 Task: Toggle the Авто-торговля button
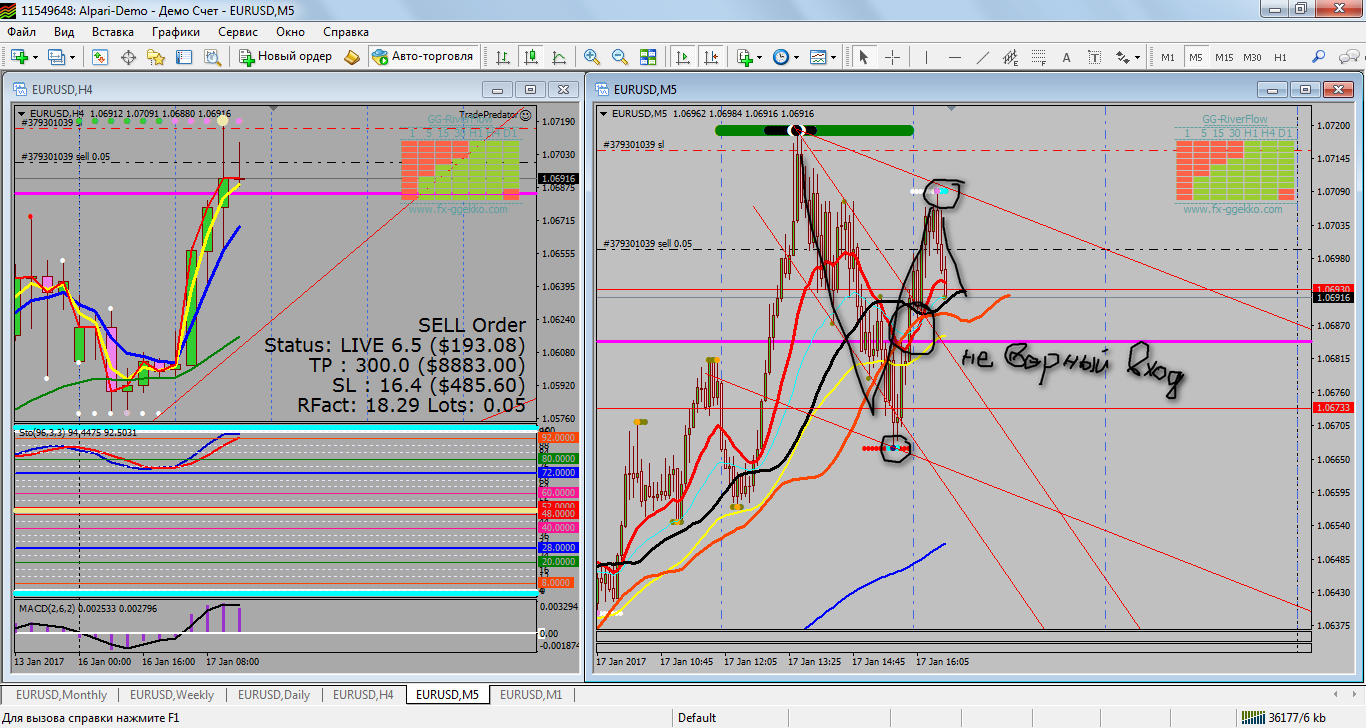[x=423, y=57]
